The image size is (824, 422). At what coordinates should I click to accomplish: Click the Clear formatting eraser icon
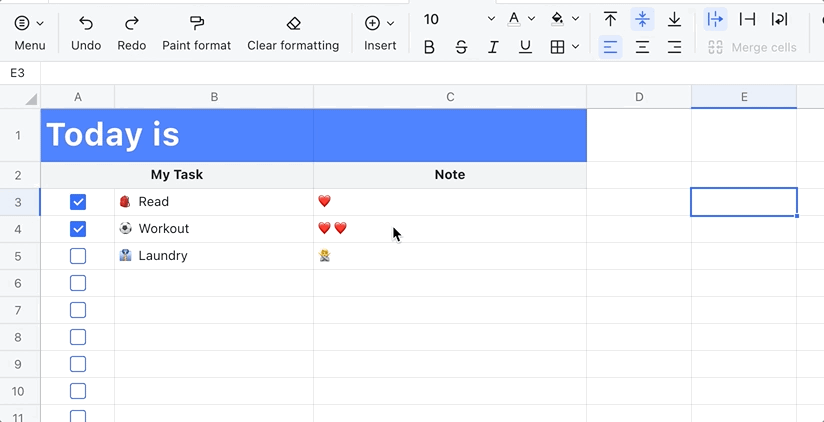(293, 23)
